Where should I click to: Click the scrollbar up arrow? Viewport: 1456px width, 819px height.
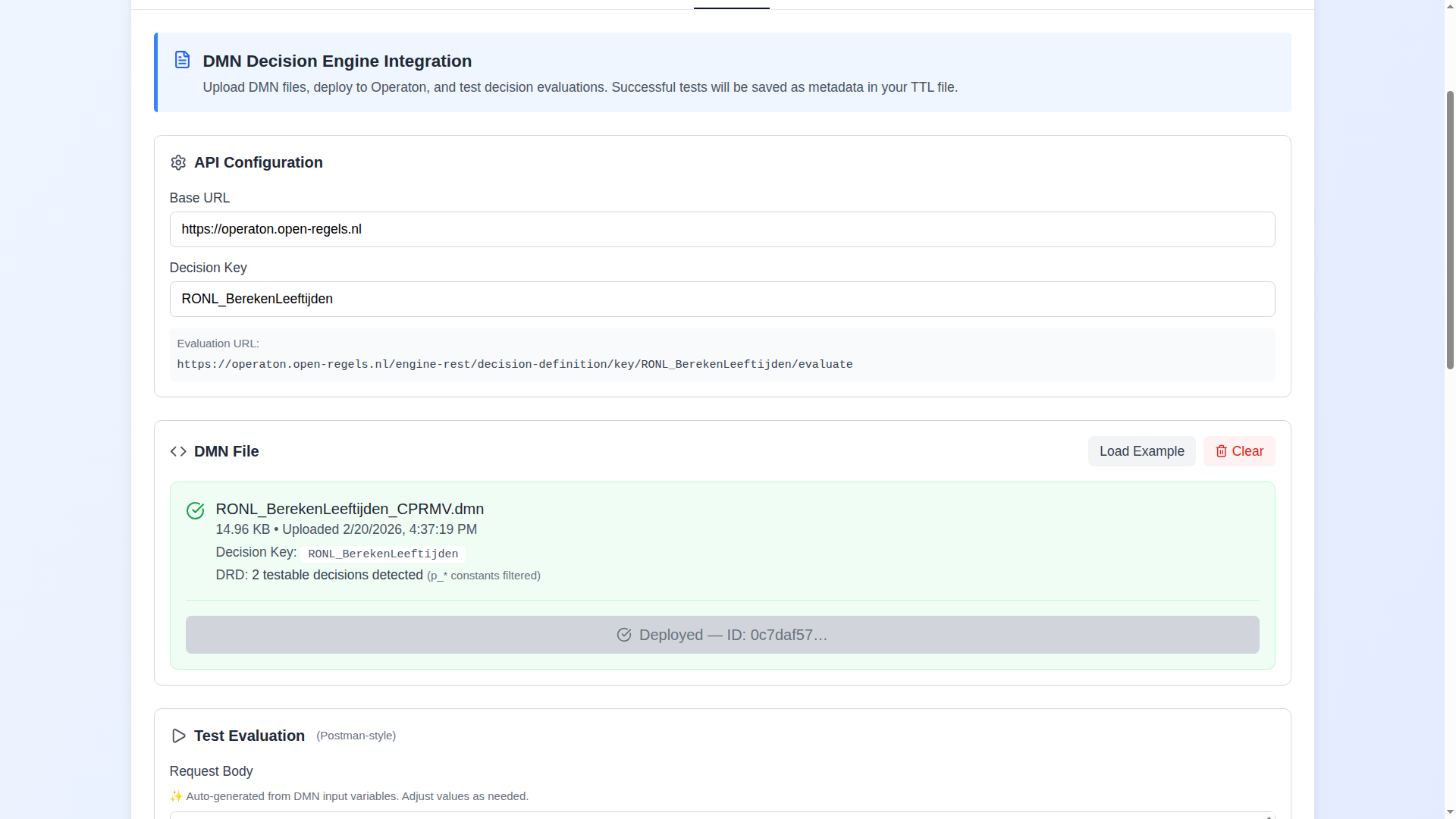[x=1449, y=5]
